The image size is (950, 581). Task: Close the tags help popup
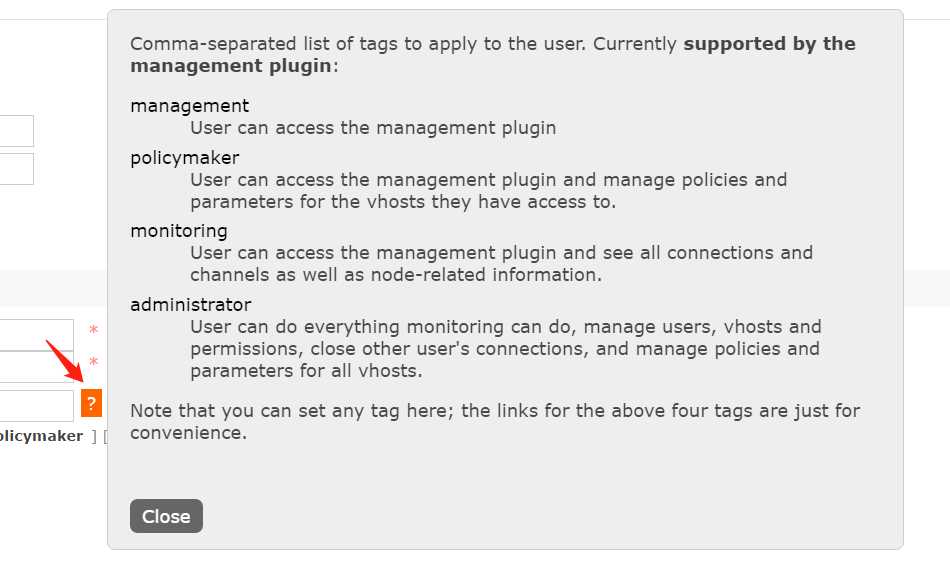(x=166, y=516)
